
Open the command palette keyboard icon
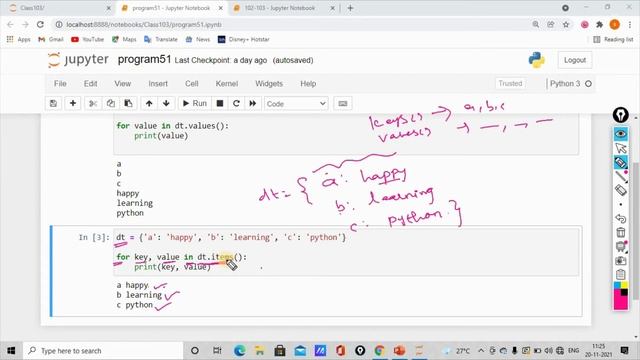click(343, 104)
